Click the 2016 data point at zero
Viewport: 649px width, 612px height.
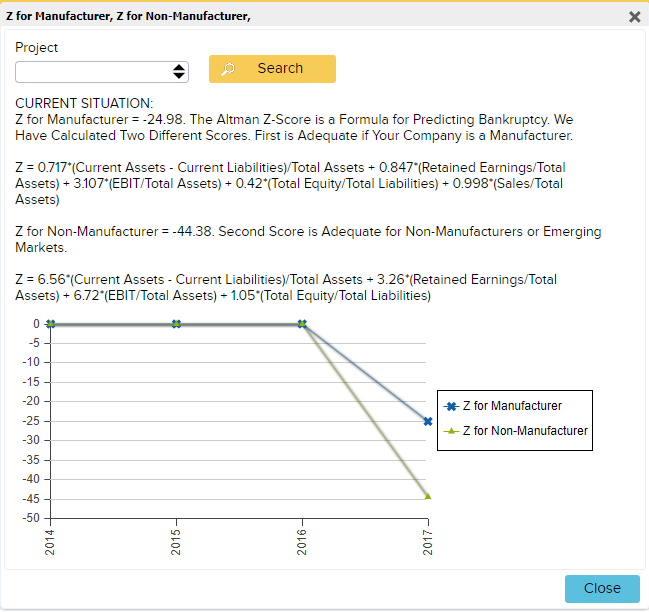point(302,324)
